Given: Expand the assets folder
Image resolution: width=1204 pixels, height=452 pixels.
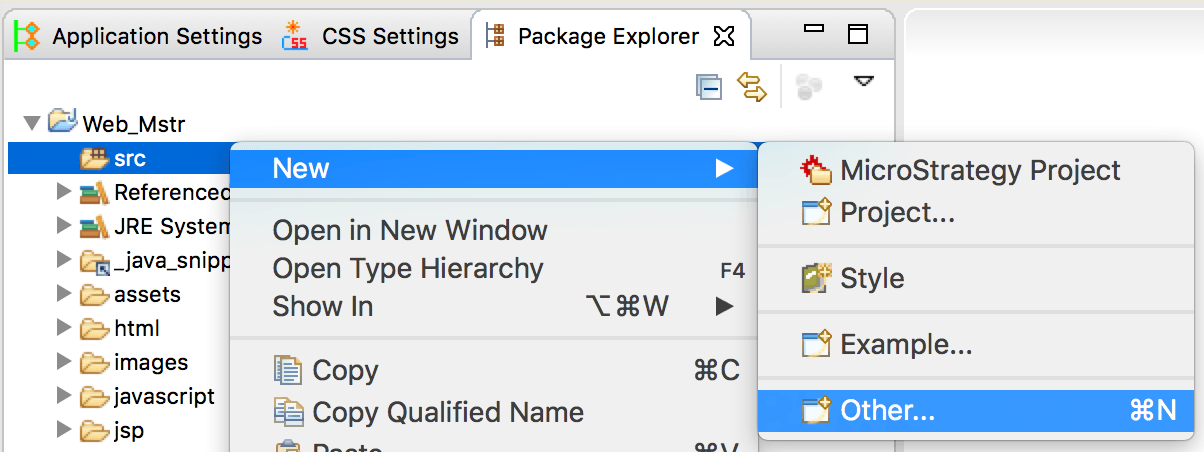Looking at the screenshot, I should 65,294.
